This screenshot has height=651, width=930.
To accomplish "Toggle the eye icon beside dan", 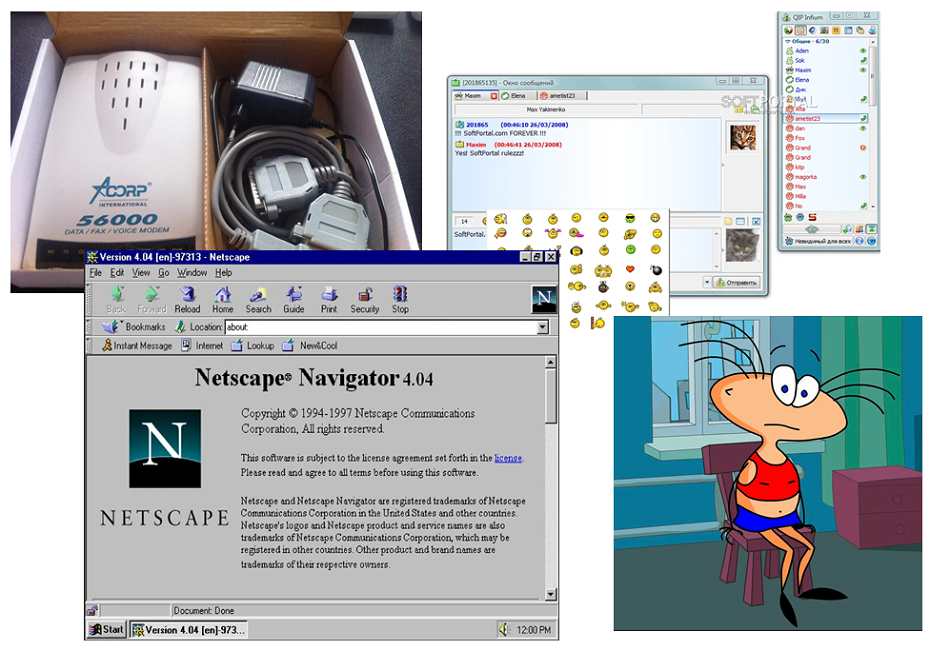I will click(863, 129).
